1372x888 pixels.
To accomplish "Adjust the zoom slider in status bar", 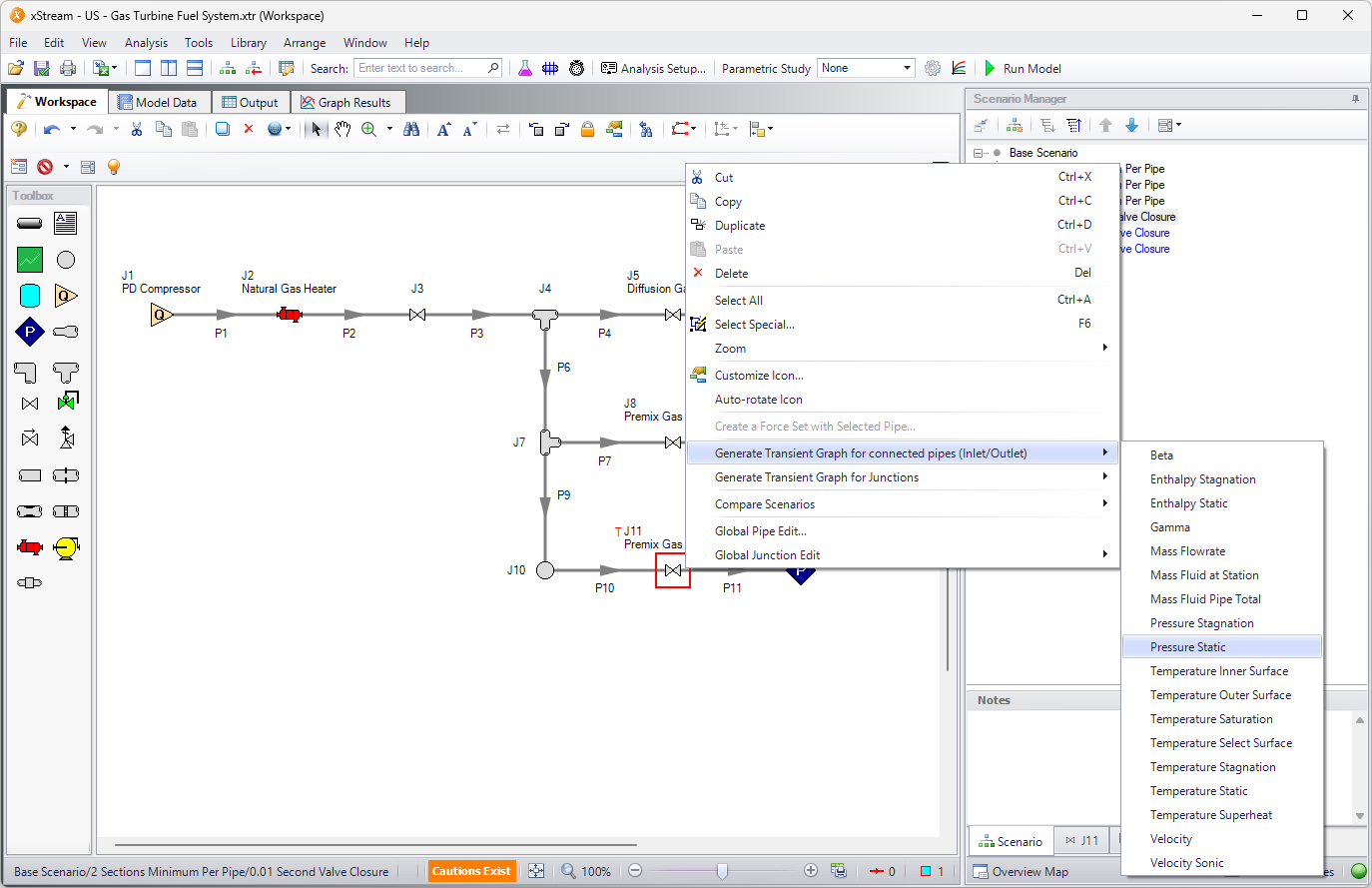I will point(722,871).
